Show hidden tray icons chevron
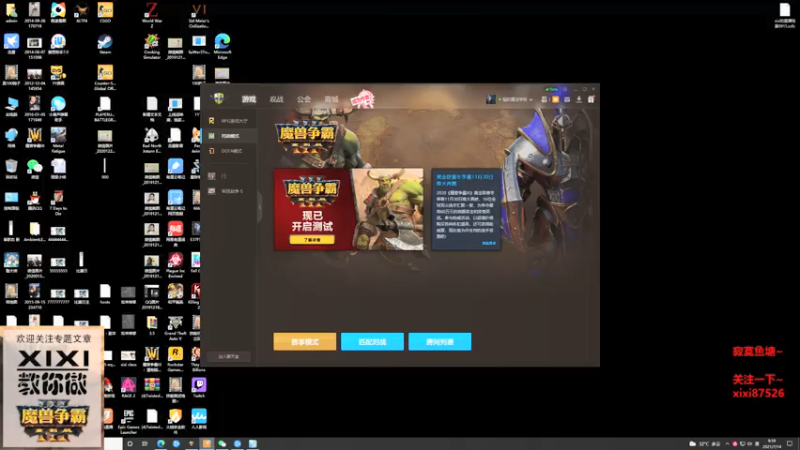 (728, 444)
